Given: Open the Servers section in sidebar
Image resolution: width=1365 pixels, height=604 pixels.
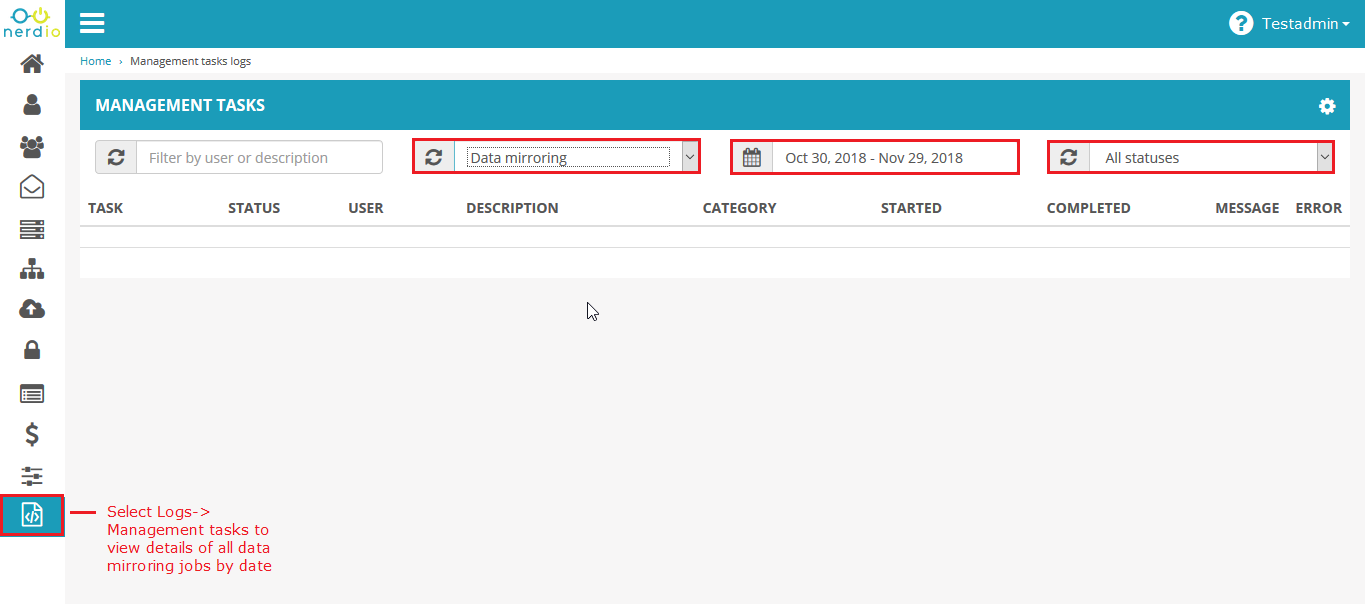Looking at the screenshot, I should [x=32, y=230].
